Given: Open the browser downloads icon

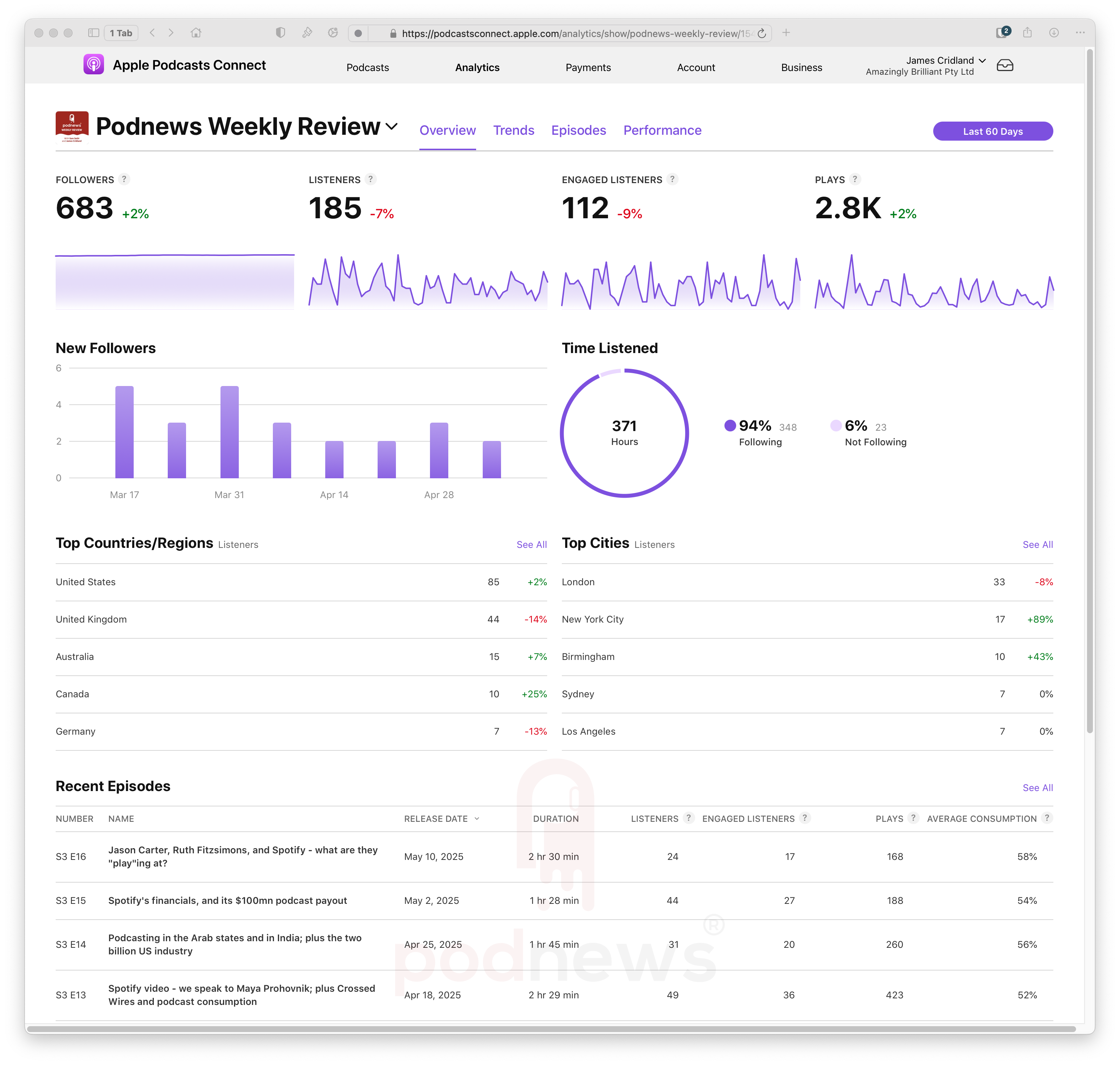Looking at the screenshot, I should pyautogui.click(x=1054, y=33).
